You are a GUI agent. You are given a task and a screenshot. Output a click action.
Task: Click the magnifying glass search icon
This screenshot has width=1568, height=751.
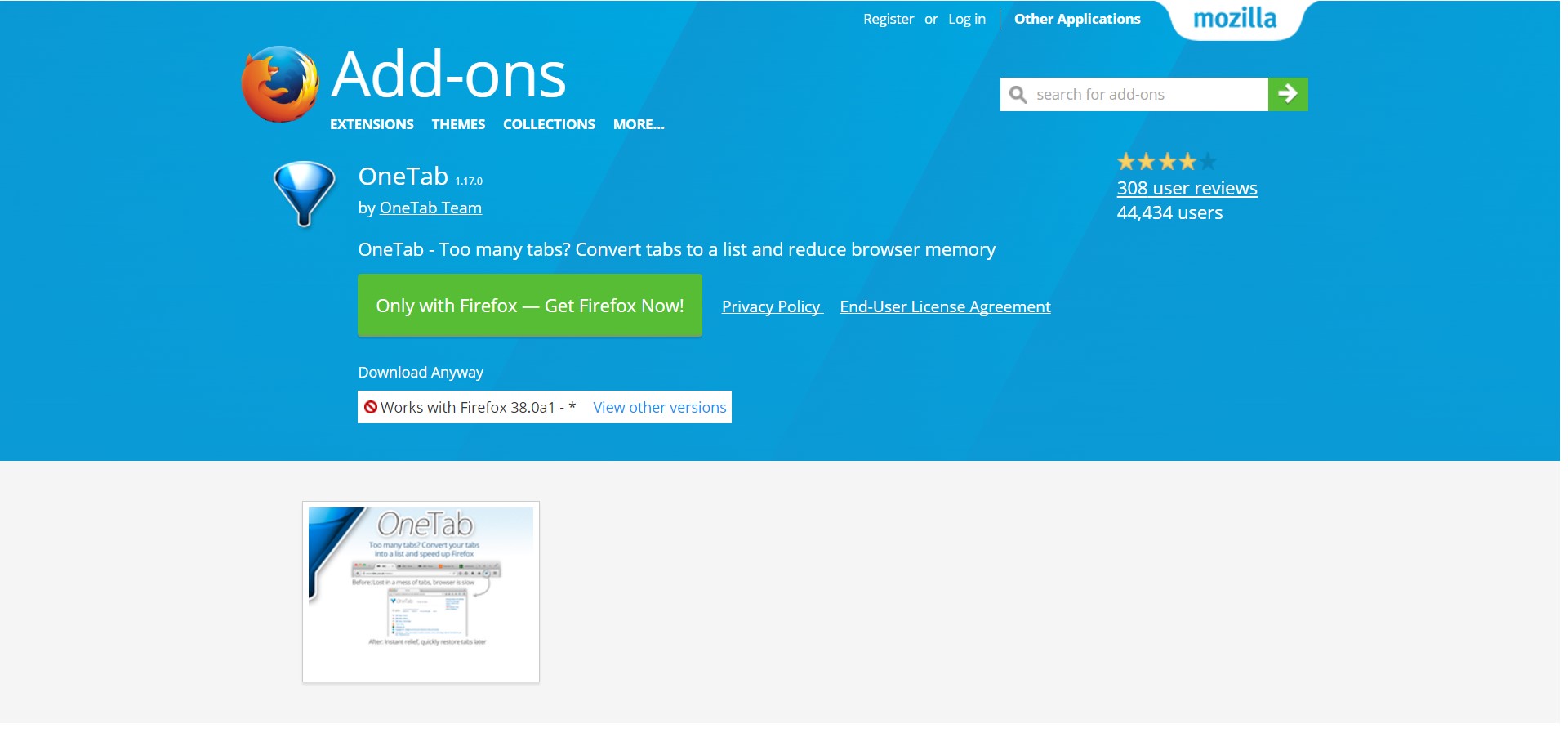point(1018,95)
